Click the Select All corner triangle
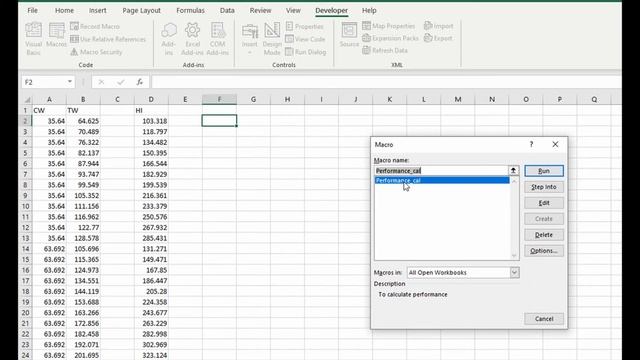 [x=27, y=100]
